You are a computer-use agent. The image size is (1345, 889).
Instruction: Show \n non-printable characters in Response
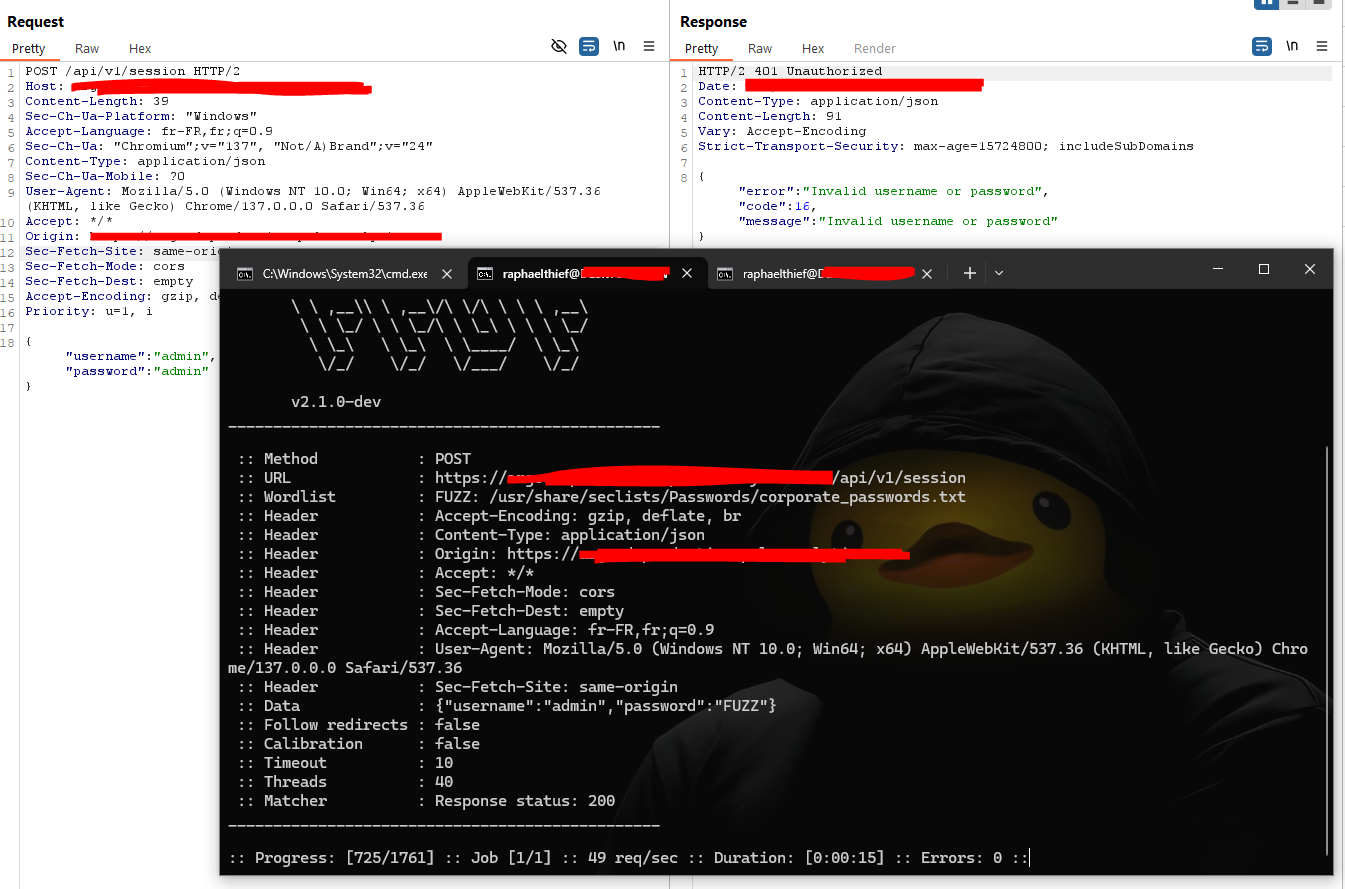point(1292,47)
